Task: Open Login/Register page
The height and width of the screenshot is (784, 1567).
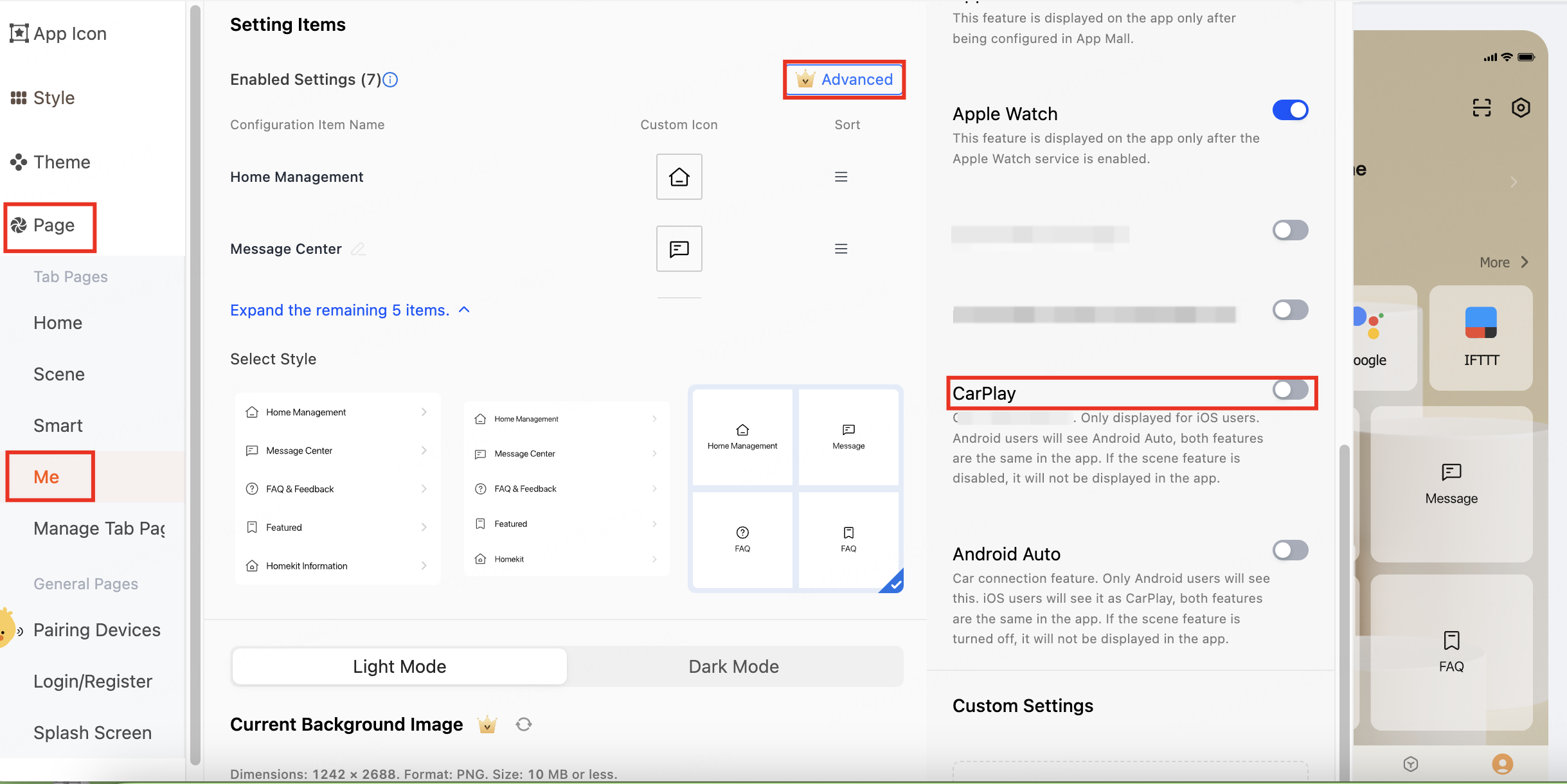Action: tap(93, 681)
